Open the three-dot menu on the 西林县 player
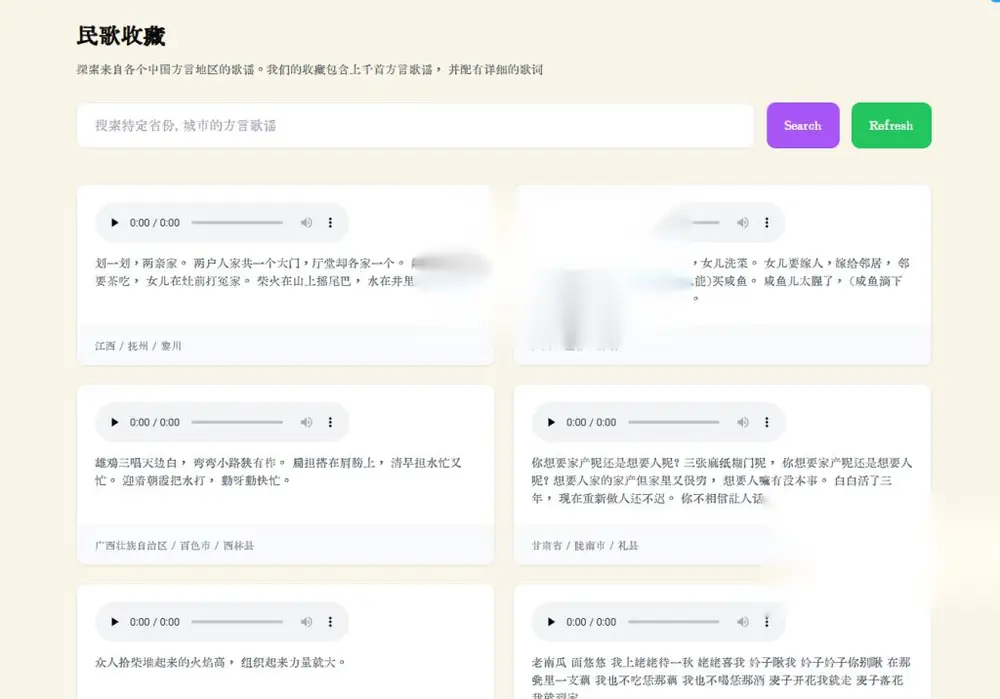Image resolution: width=1000 pixels, height=699 pixels. tap(330, 422)
